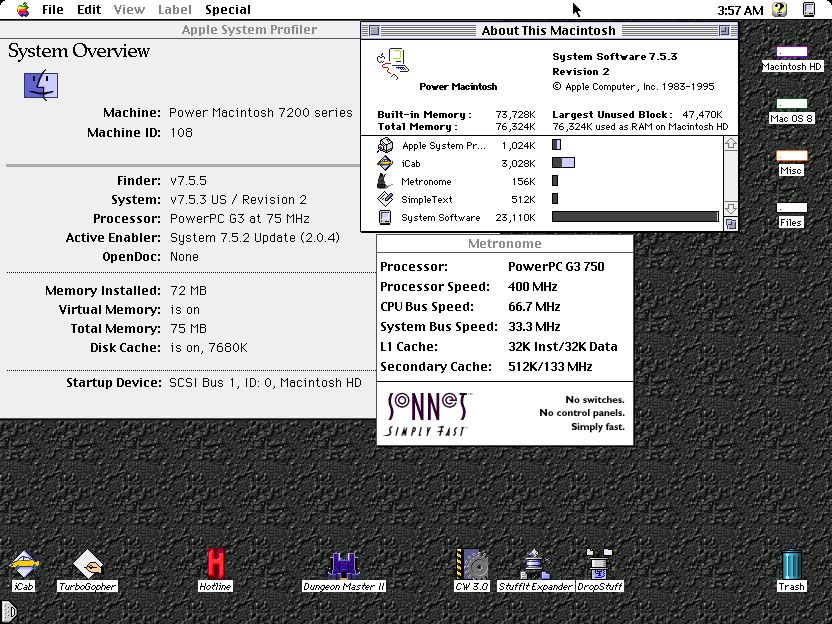Viewport: 832px width, 624px height.
Task: Open the Special menu
Action: [x=228, y=10]
